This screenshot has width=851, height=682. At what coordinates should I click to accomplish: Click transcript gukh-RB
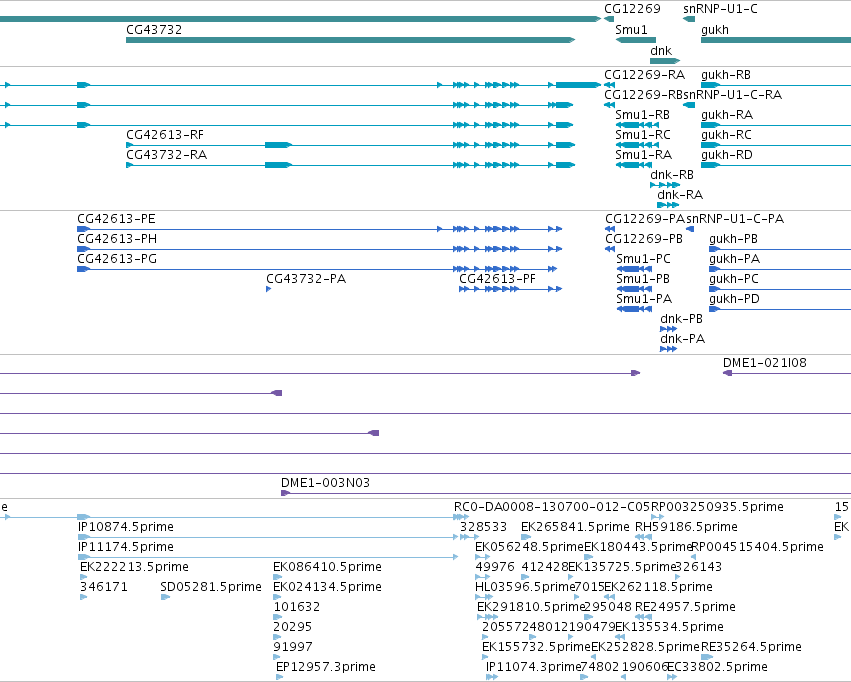[x=776, y=85]
